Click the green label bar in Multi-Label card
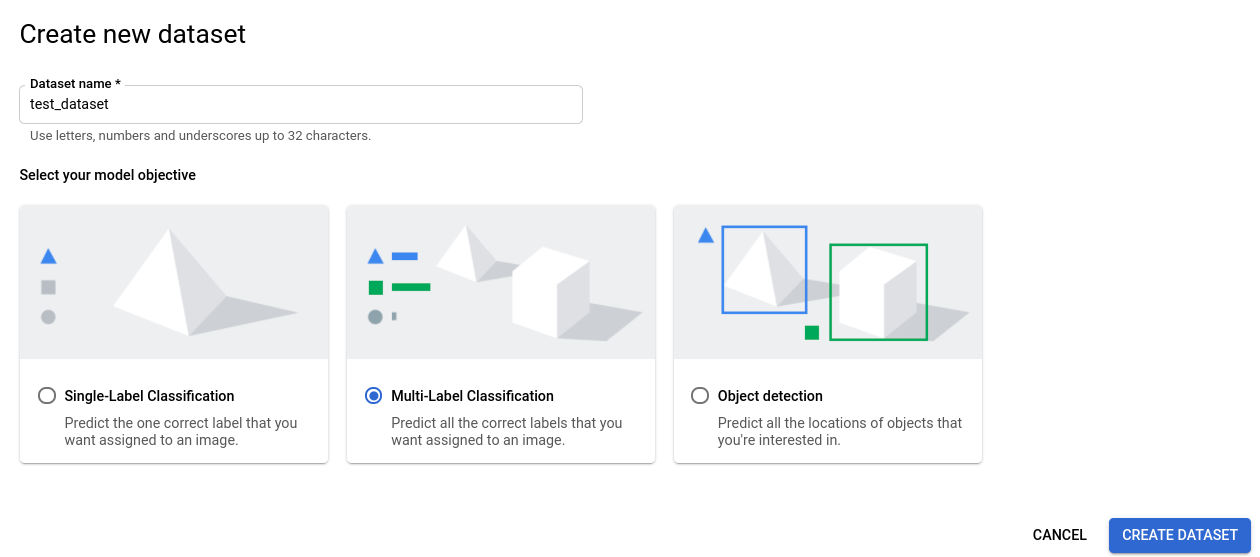 coord(411,287)
